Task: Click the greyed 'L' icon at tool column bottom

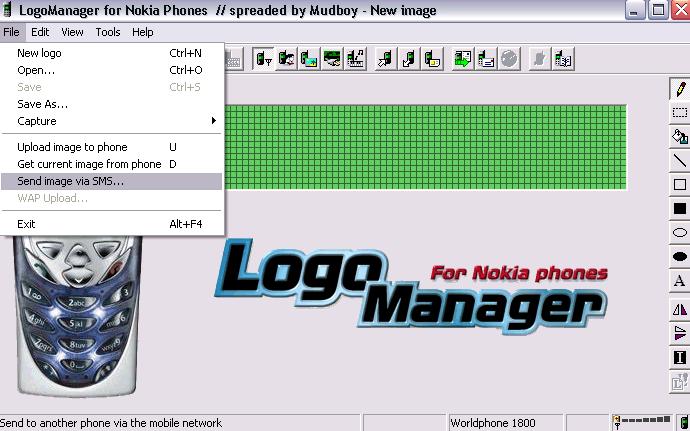Action: coord(680,381)
